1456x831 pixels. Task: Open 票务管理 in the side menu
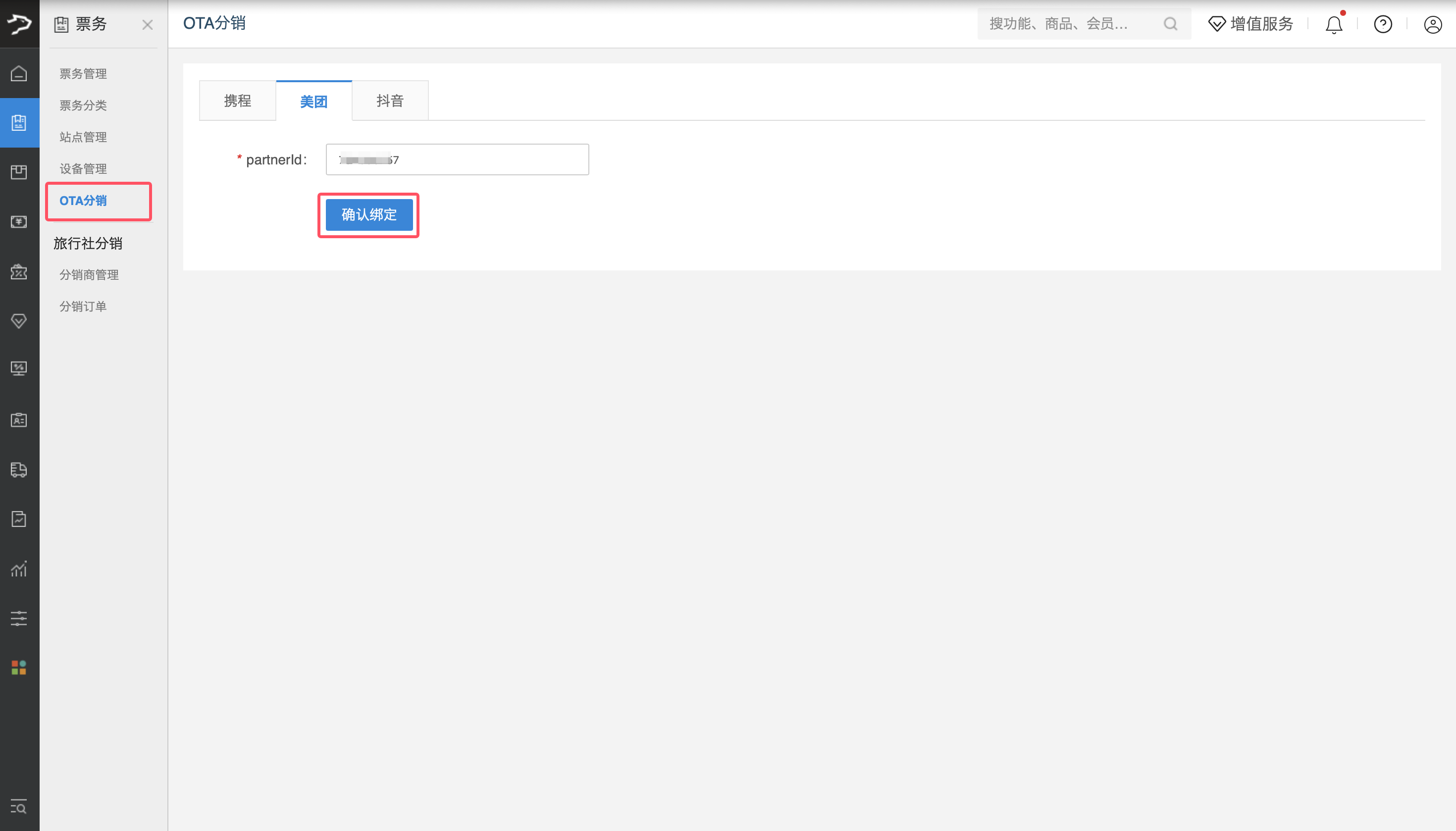coord(83,74)
